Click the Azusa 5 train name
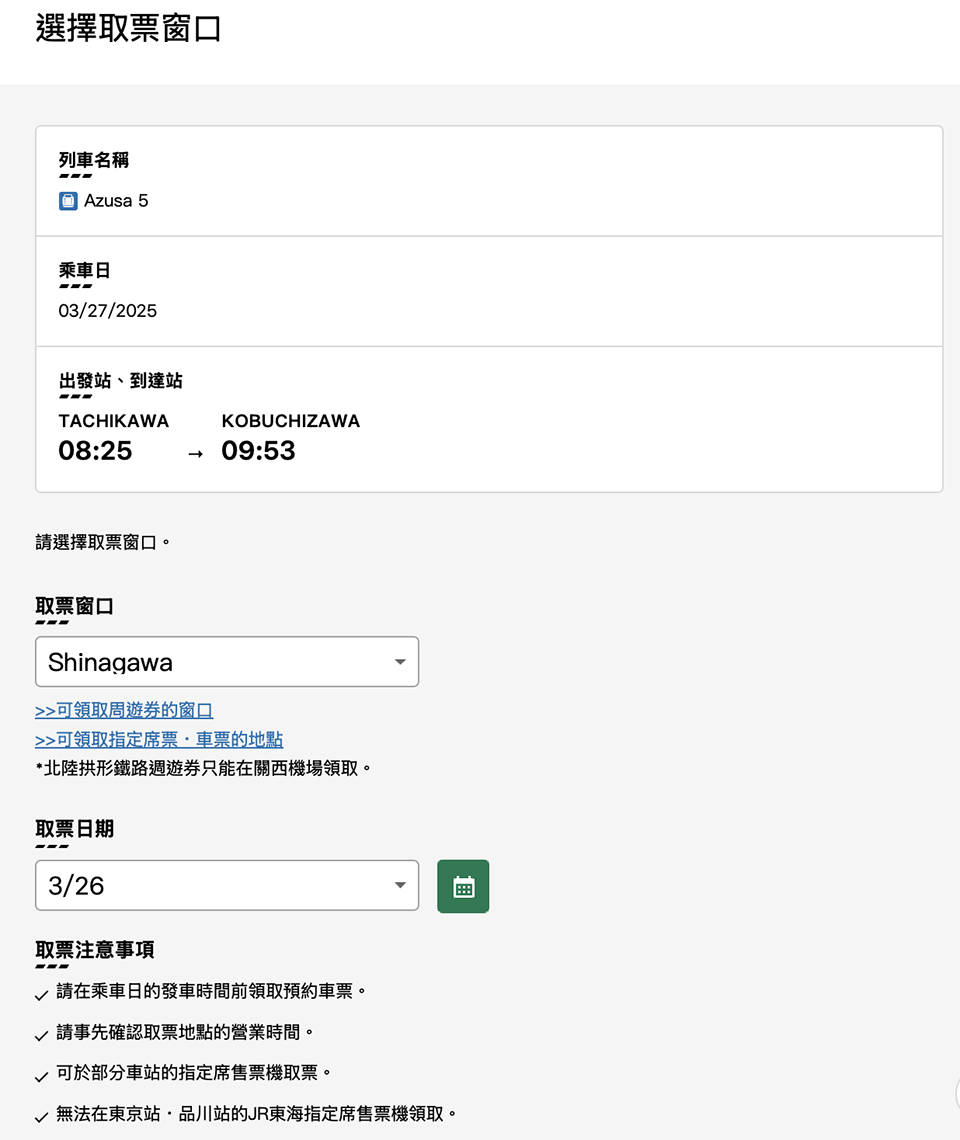960x1140 pixels. click(x=116, y=201)
